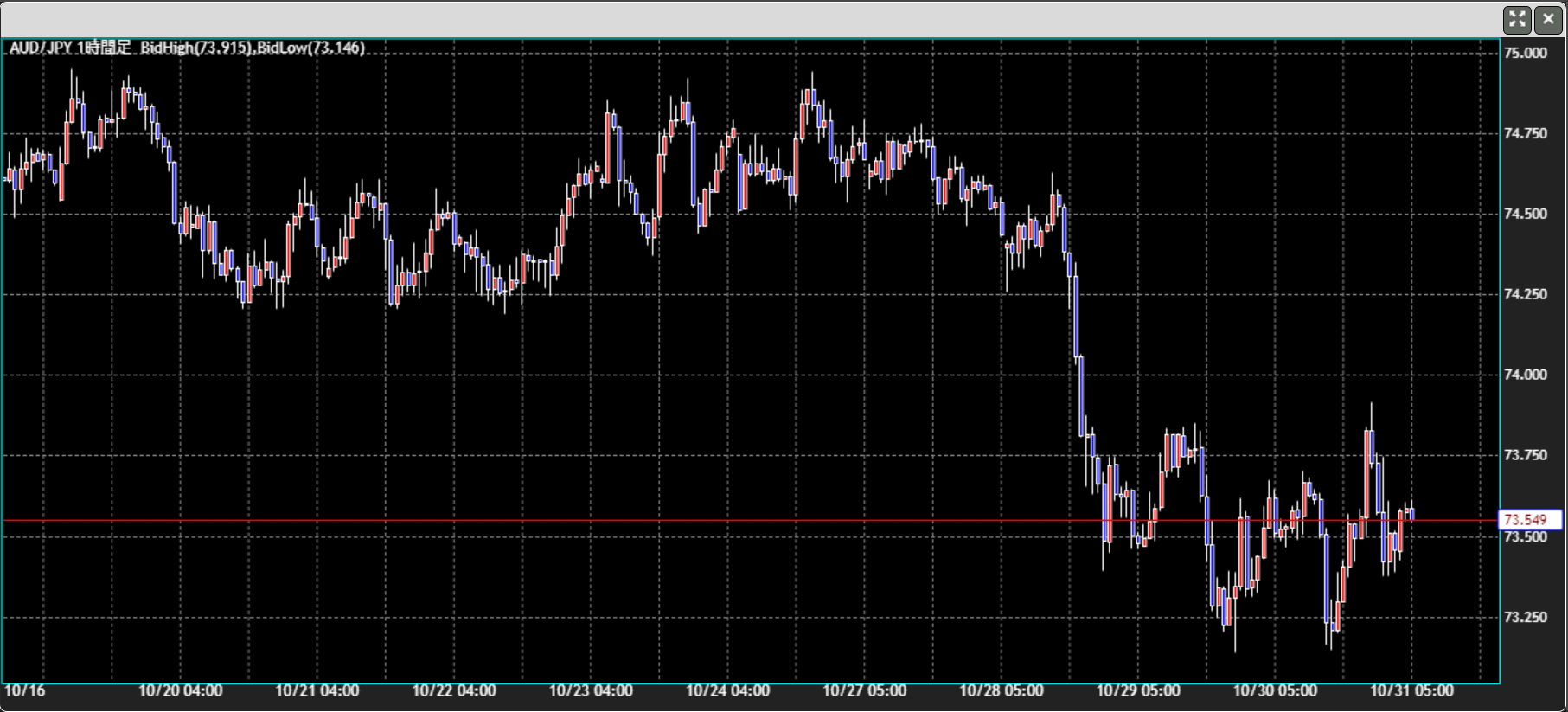
Task: Click the 10/21 04:00 time label
Action: tap(317, 691)
